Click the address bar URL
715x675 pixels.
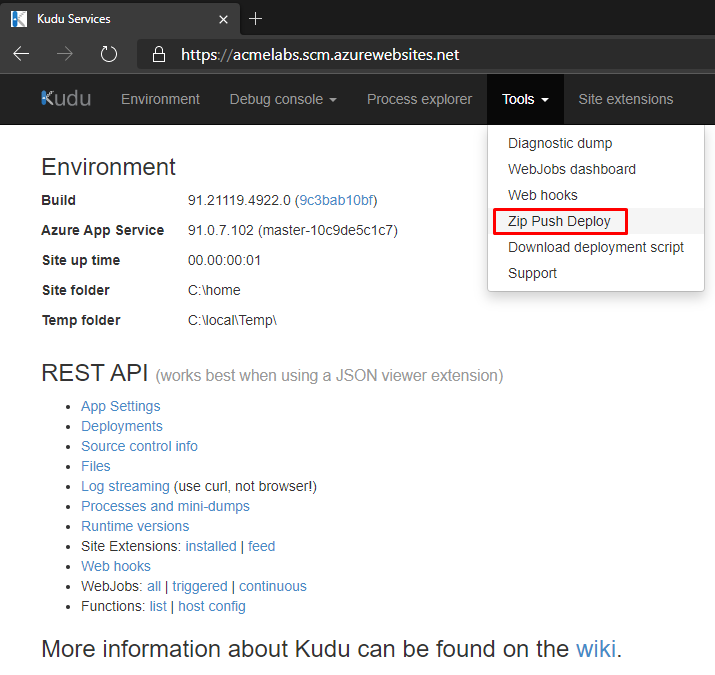click(320, 55)
